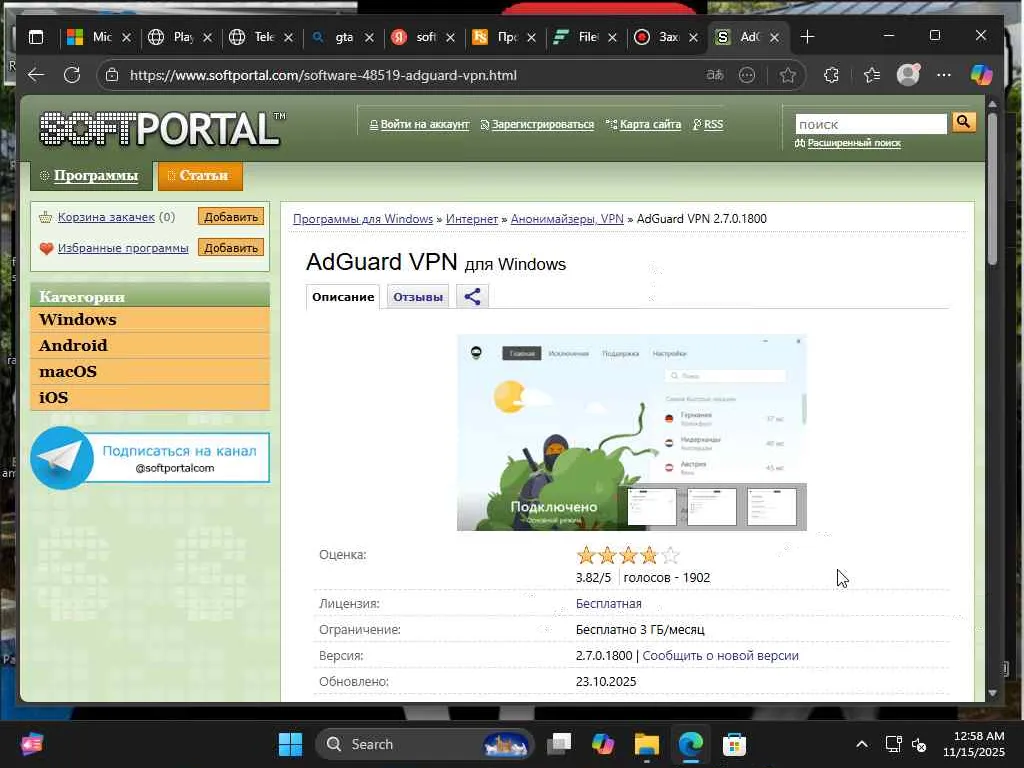Click the SoftPortal logo

click(162, 128)
